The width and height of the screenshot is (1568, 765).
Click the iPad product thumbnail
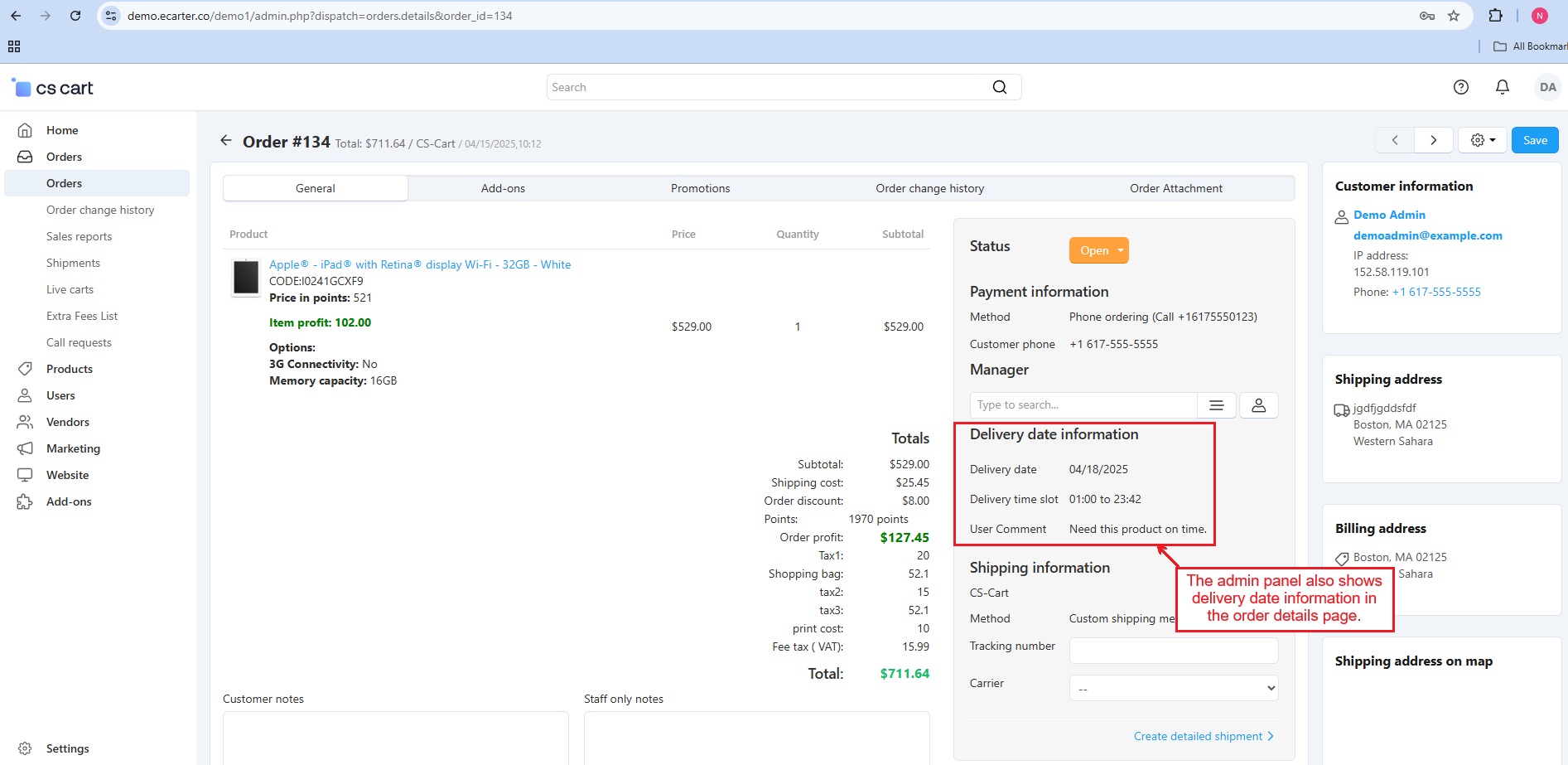[246, 278]
